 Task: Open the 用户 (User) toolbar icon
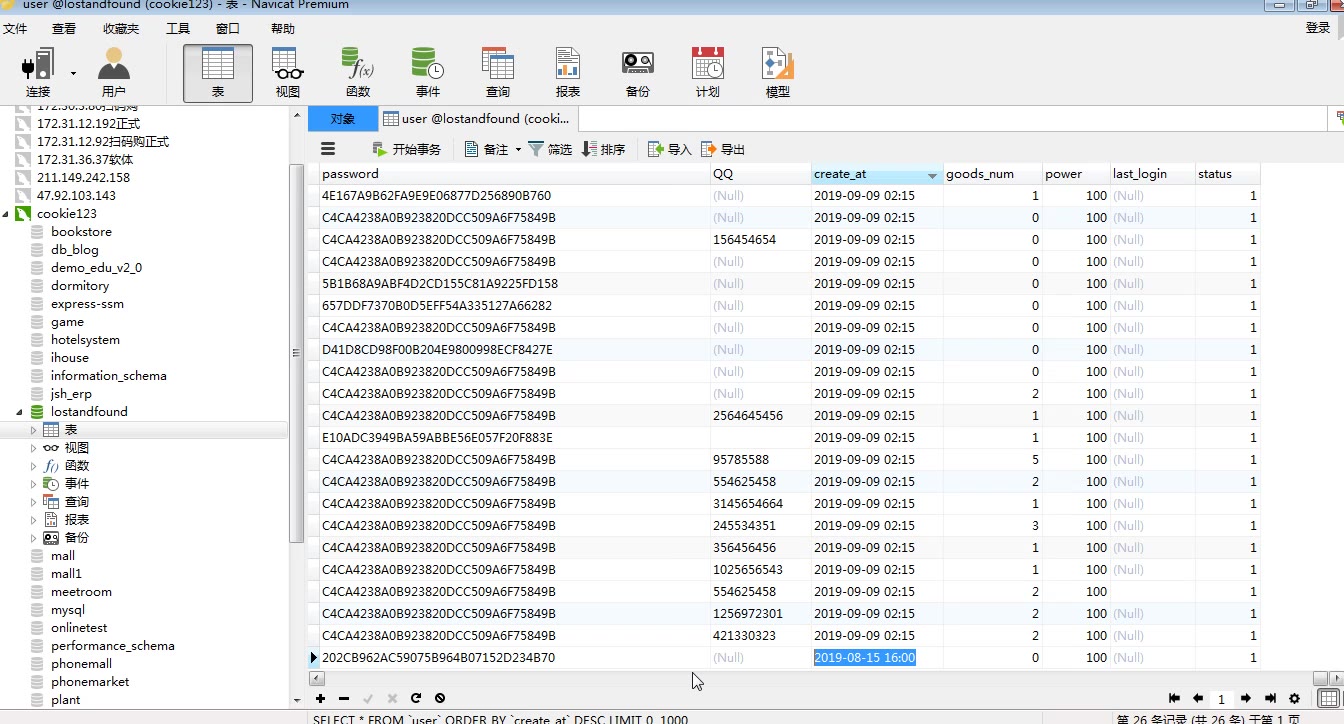114,73
